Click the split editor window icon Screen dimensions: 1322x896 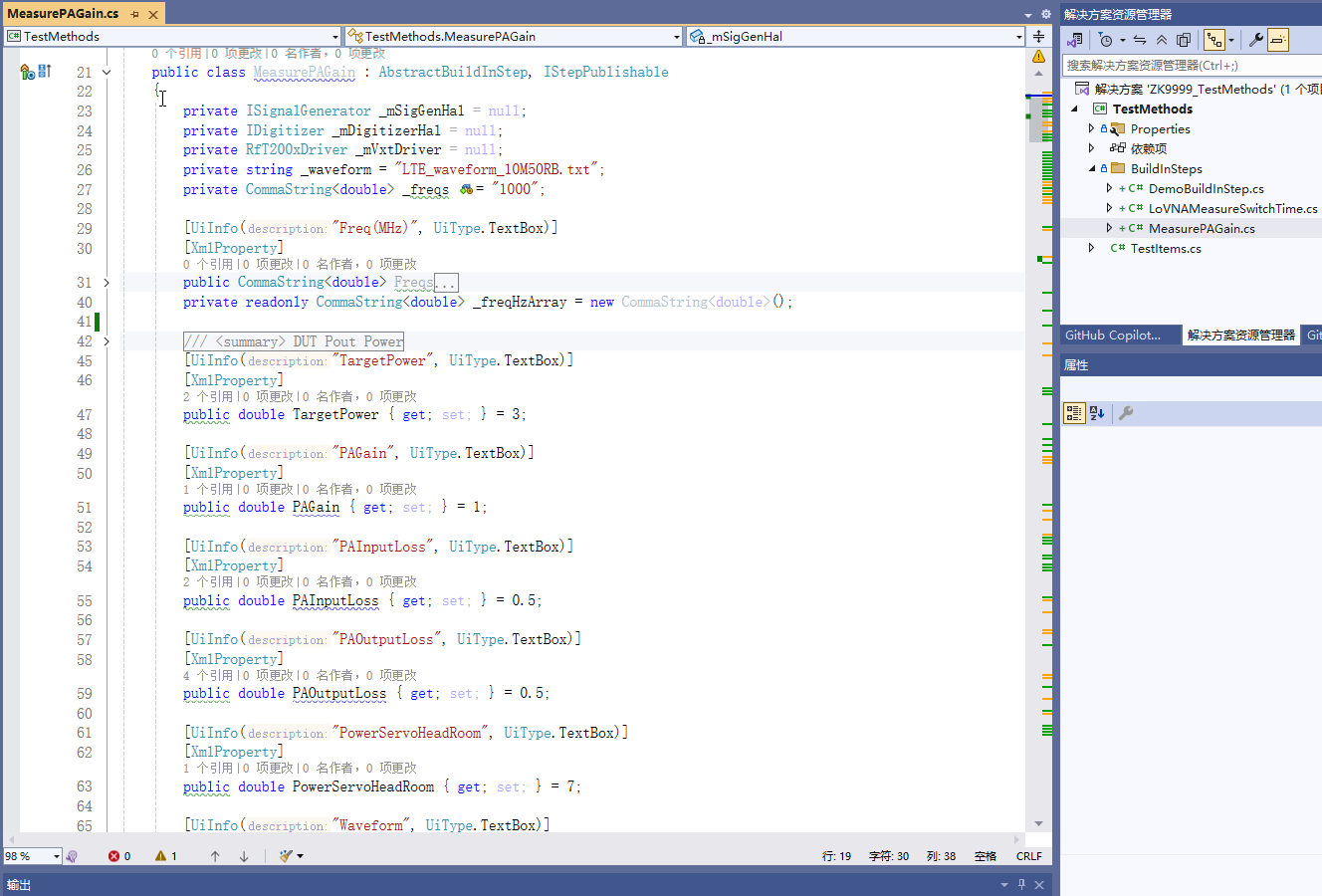pos(1038,36)
